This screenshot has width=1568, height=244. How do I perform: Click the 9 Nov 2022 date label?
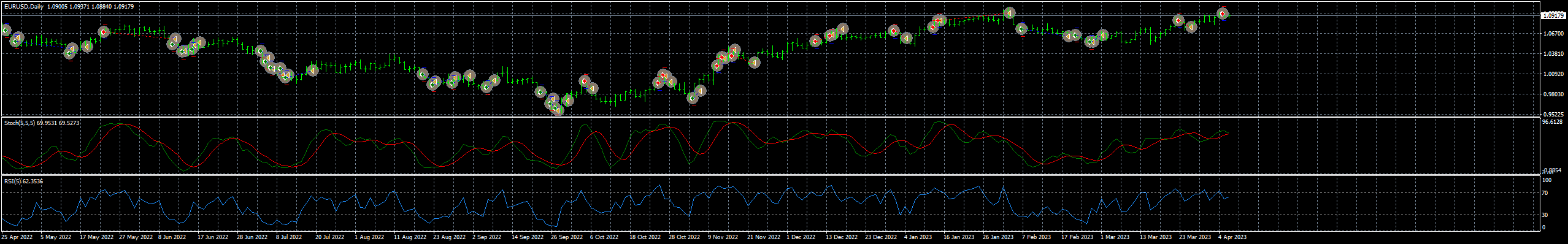(723, 237)
